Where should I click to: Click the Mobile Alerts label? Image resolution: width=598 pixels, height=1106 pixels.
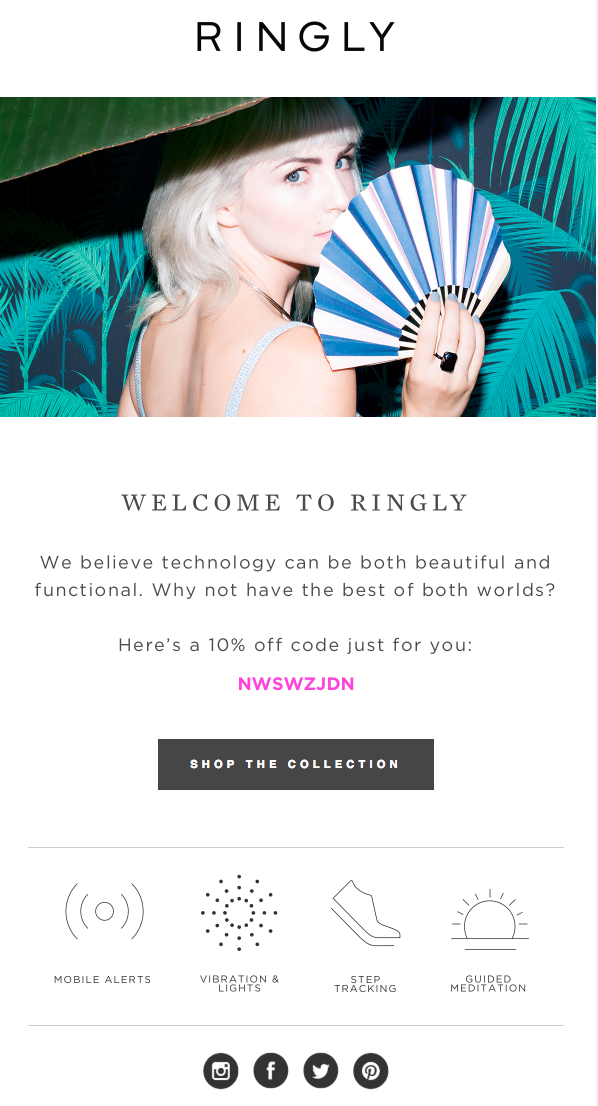[103, 979]
